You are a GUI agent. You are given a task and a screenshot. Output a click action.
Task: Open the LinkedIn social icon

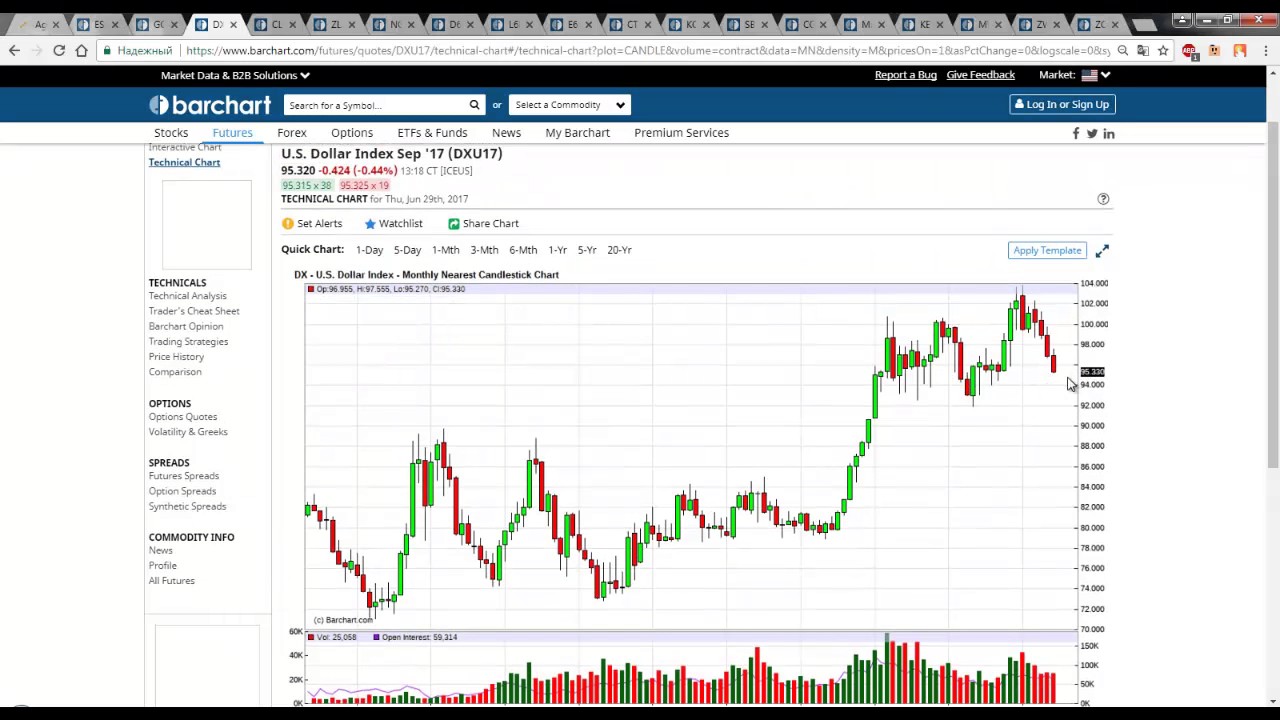pos(1108,133)
